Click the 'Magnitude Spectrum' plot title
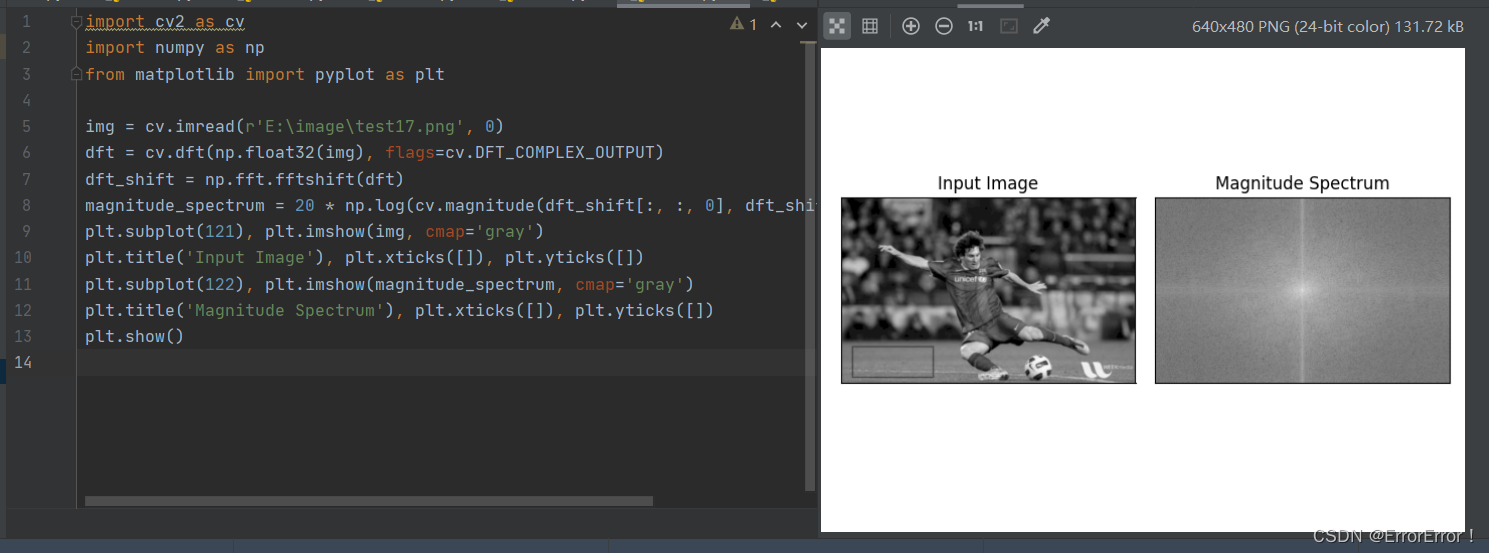This screenshot has height=553, width=1489. coord(1302,183)
